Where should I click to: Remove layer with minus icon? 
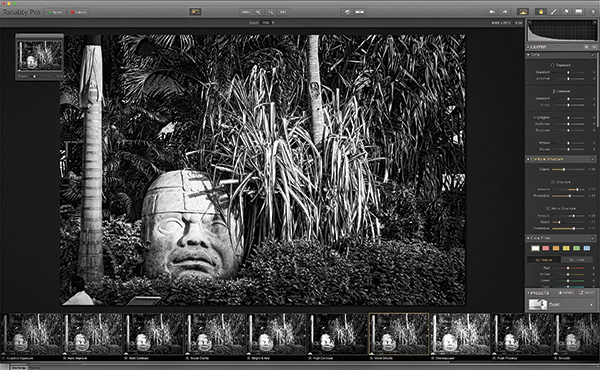594,47
